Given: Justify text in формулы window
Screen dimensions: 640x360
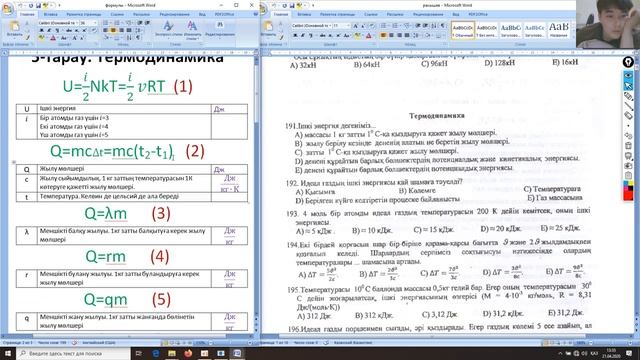Looking at the screenshot, I should pyautogui.click(x=128, y=31).
